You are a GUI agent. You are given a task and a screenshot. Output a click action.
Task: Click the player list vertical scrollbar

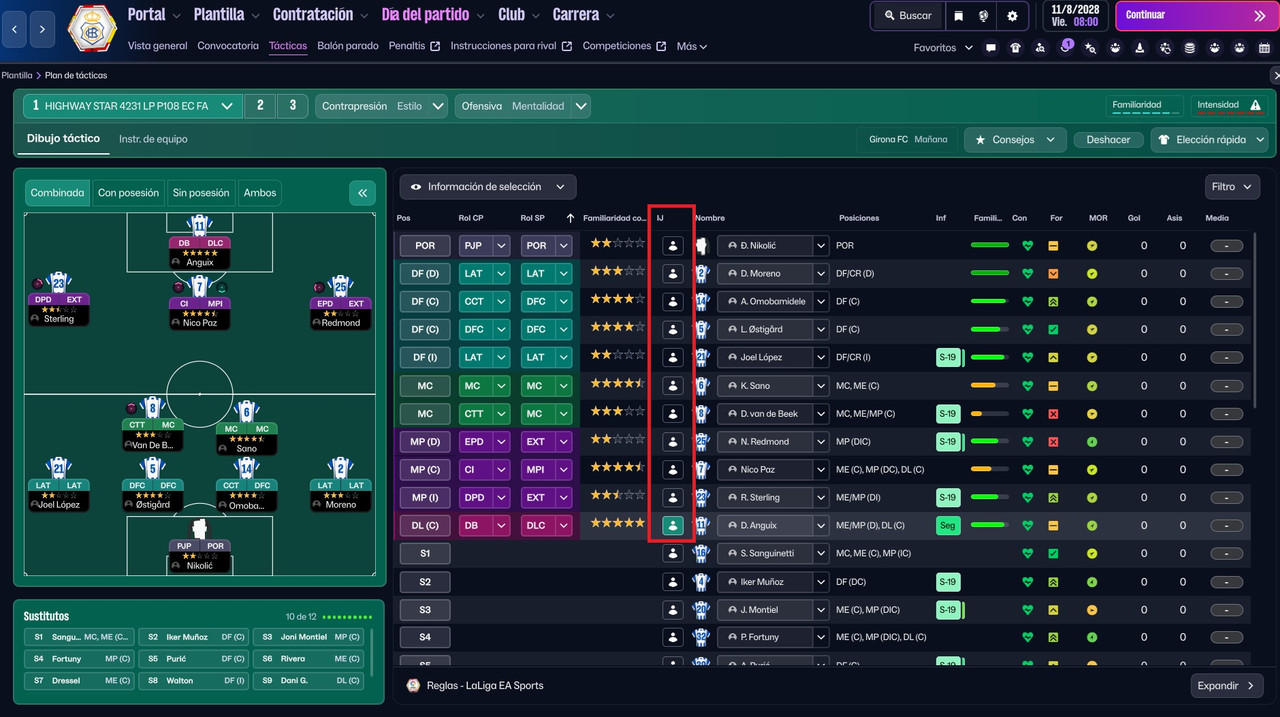pos(1253,320)
